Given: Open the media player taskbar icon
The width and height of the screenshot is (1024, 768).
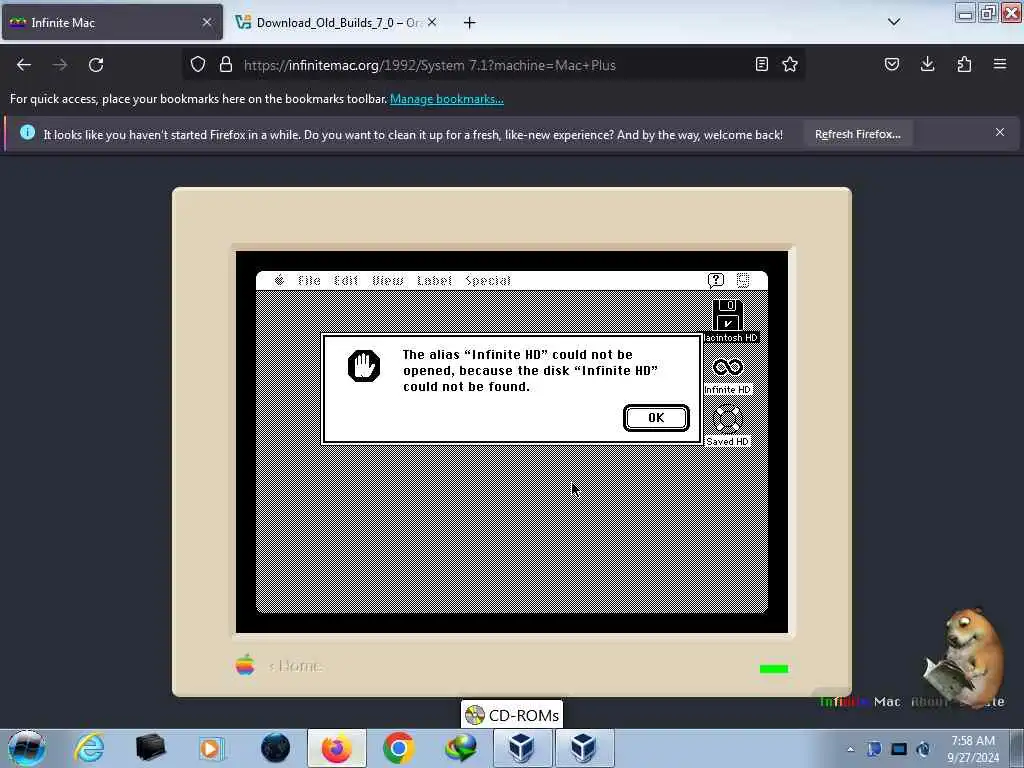Looking at the screenshot, I should click(x=212, y=748).
